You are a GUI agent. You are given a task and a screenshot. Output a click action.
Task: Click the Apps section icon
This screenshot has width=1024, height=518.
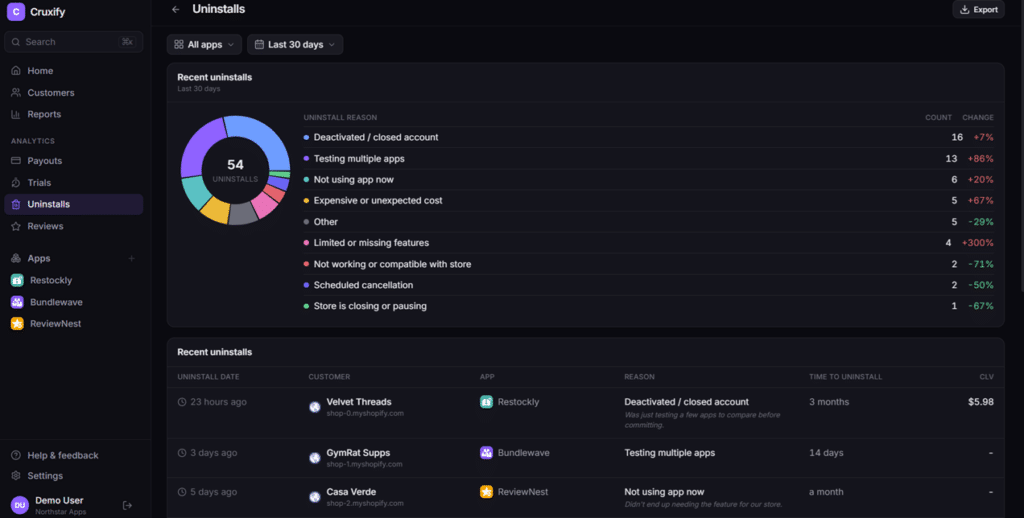(x=16, y=259)
